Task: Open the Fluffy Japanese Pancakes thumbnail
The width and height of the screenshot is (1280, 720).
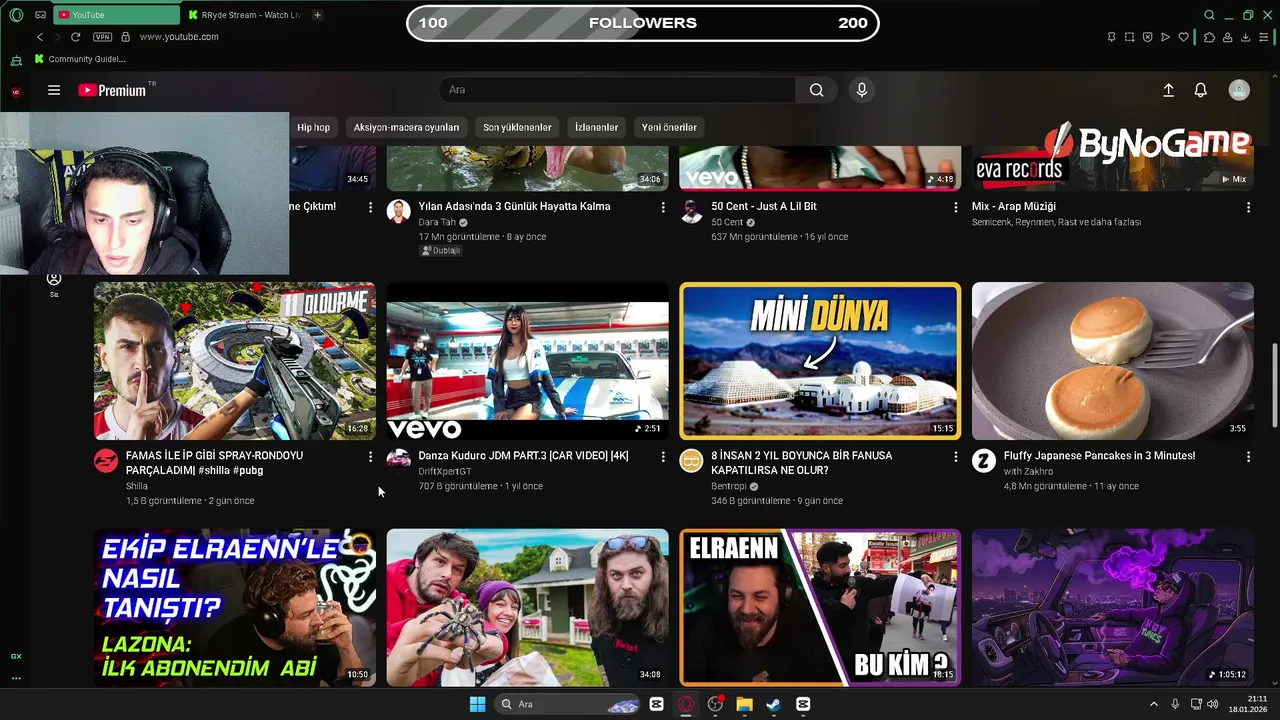Action: point(1113,361)
